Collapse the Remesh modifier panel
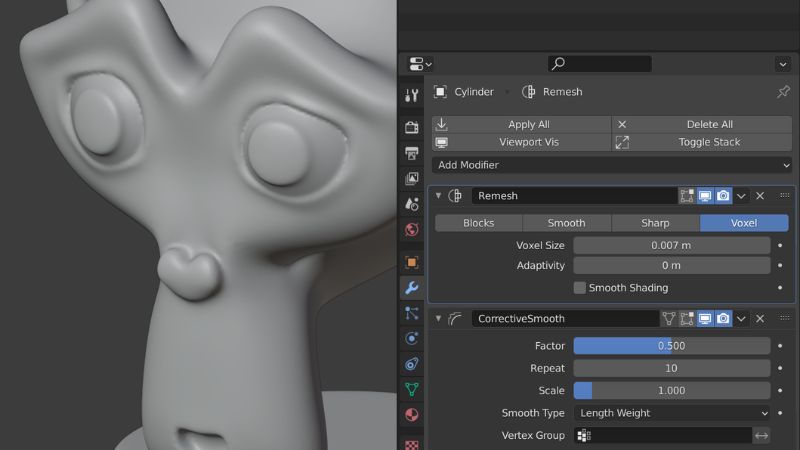Screen dimensions: 800x450 pos(438,195)
